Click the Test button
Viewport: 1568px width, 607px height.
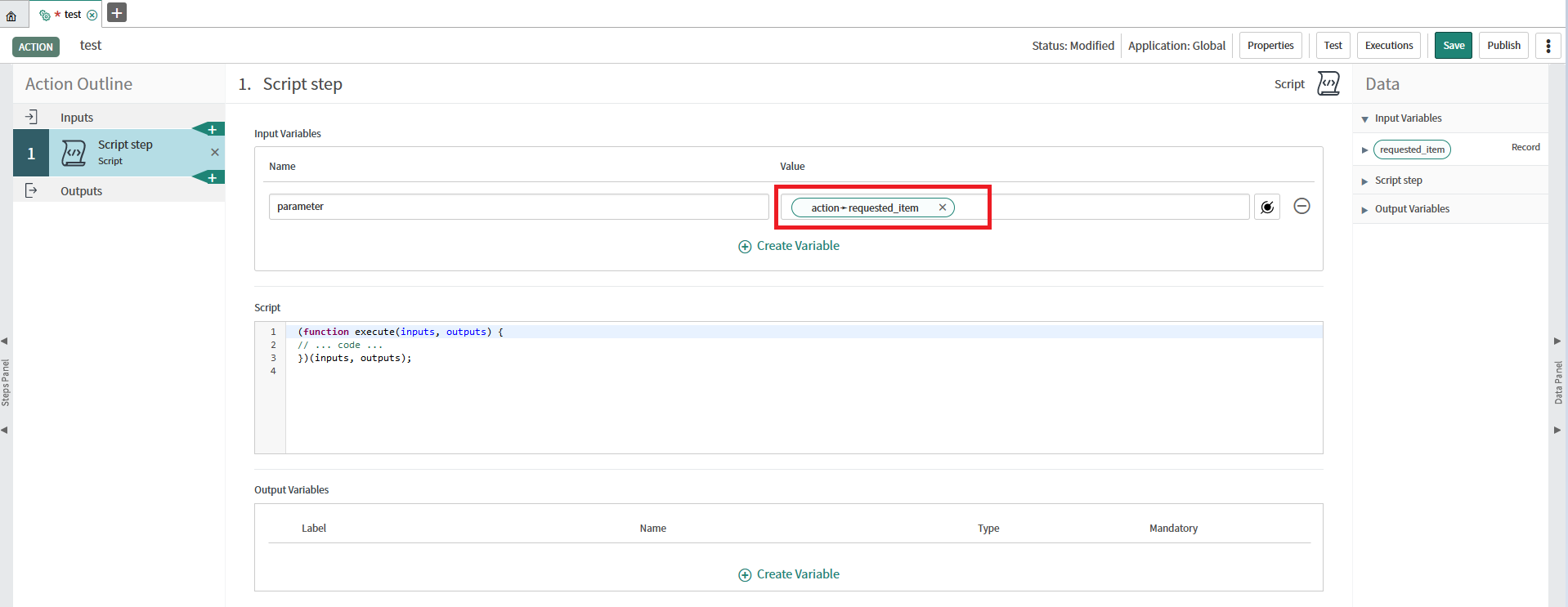(1333, 46)
